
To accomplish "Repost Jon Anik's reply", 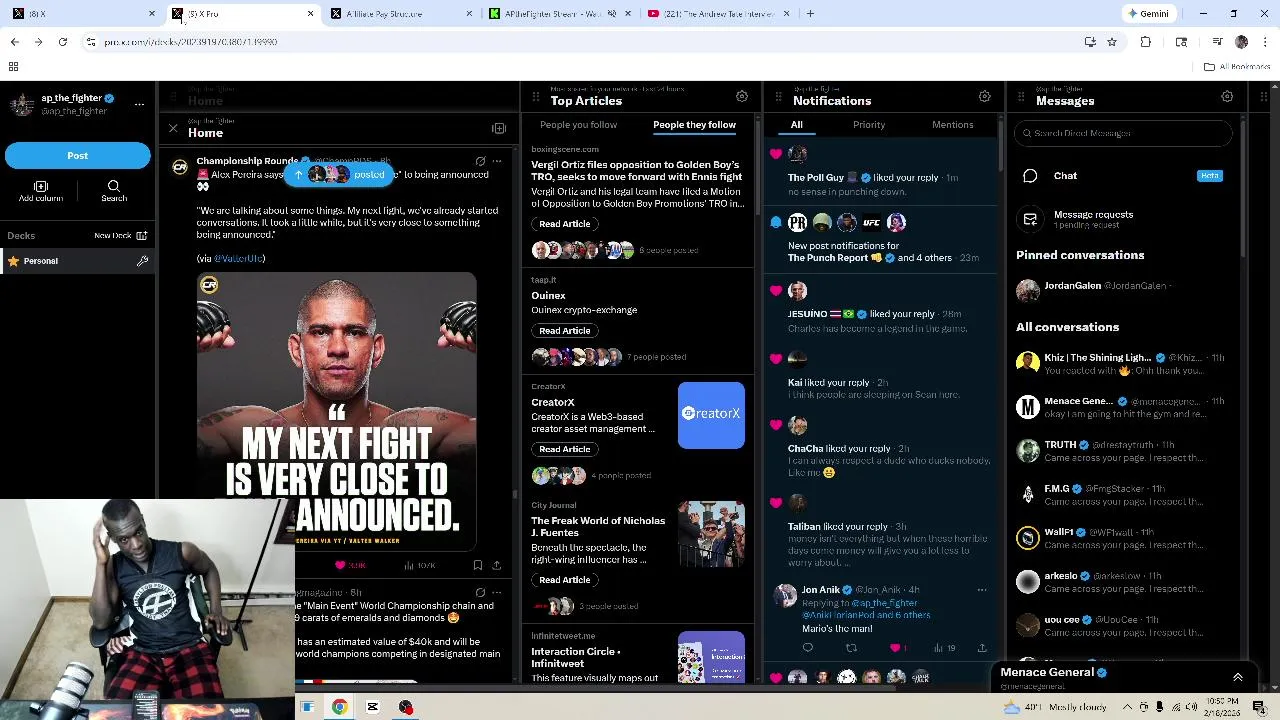I will click(852, 648).
